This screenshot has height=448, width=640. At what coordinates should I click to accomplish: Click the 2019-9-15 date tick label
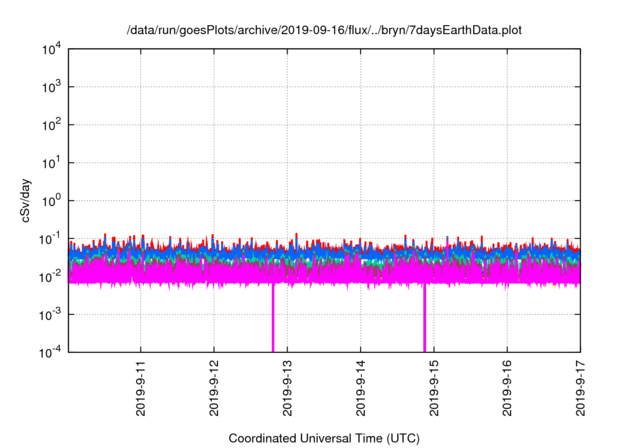(x=434, y=388)
